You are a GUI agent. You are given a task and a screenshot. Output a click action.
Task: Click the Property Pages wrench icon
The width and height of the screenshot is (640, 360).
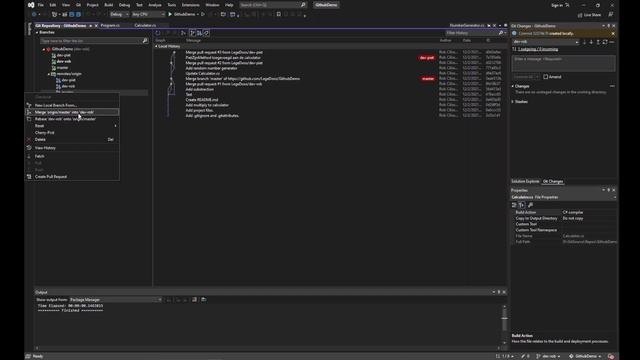coord(531,205)
